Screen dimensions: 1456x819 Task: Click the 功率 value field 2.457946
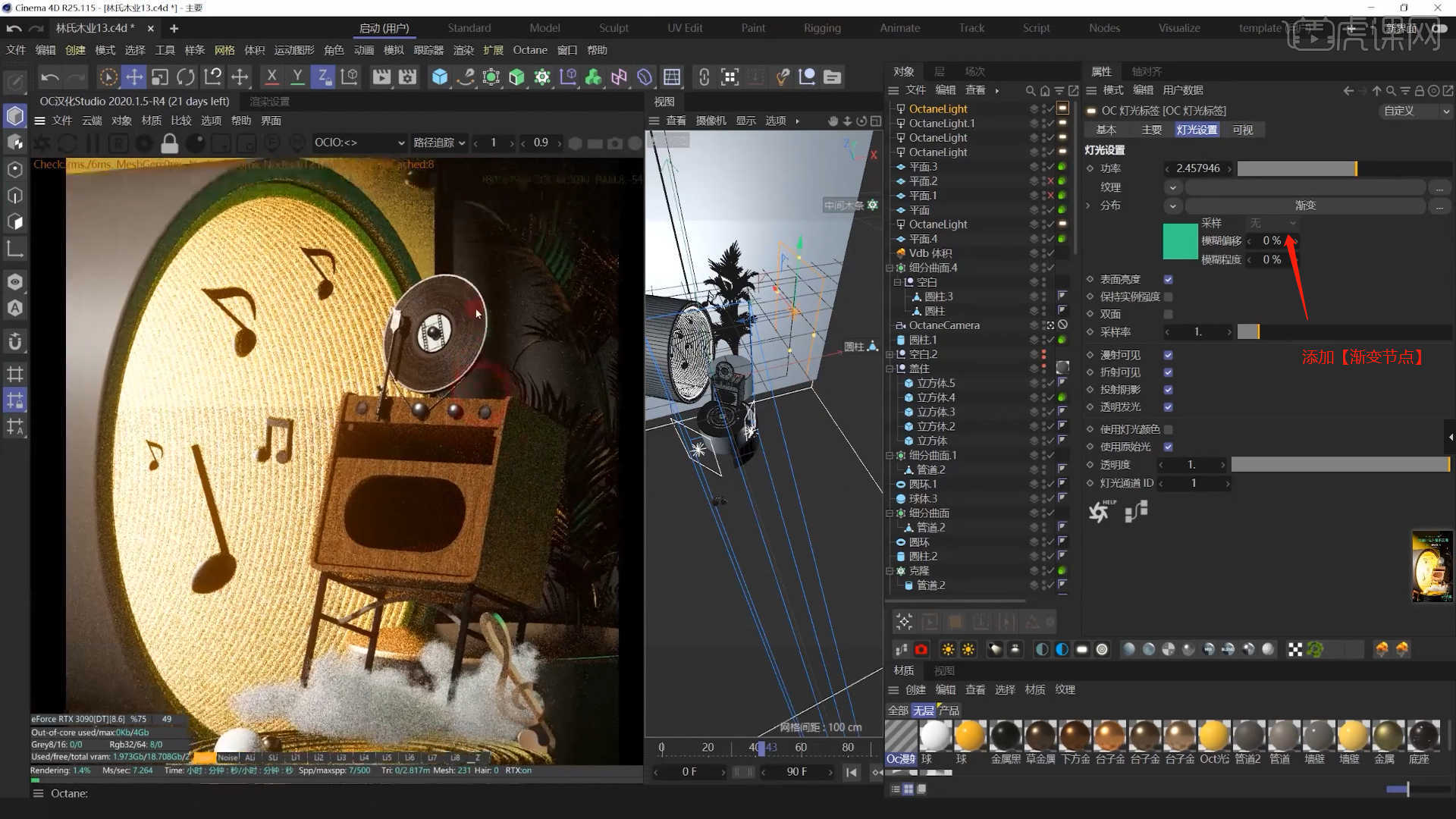tap(1197, 168)
